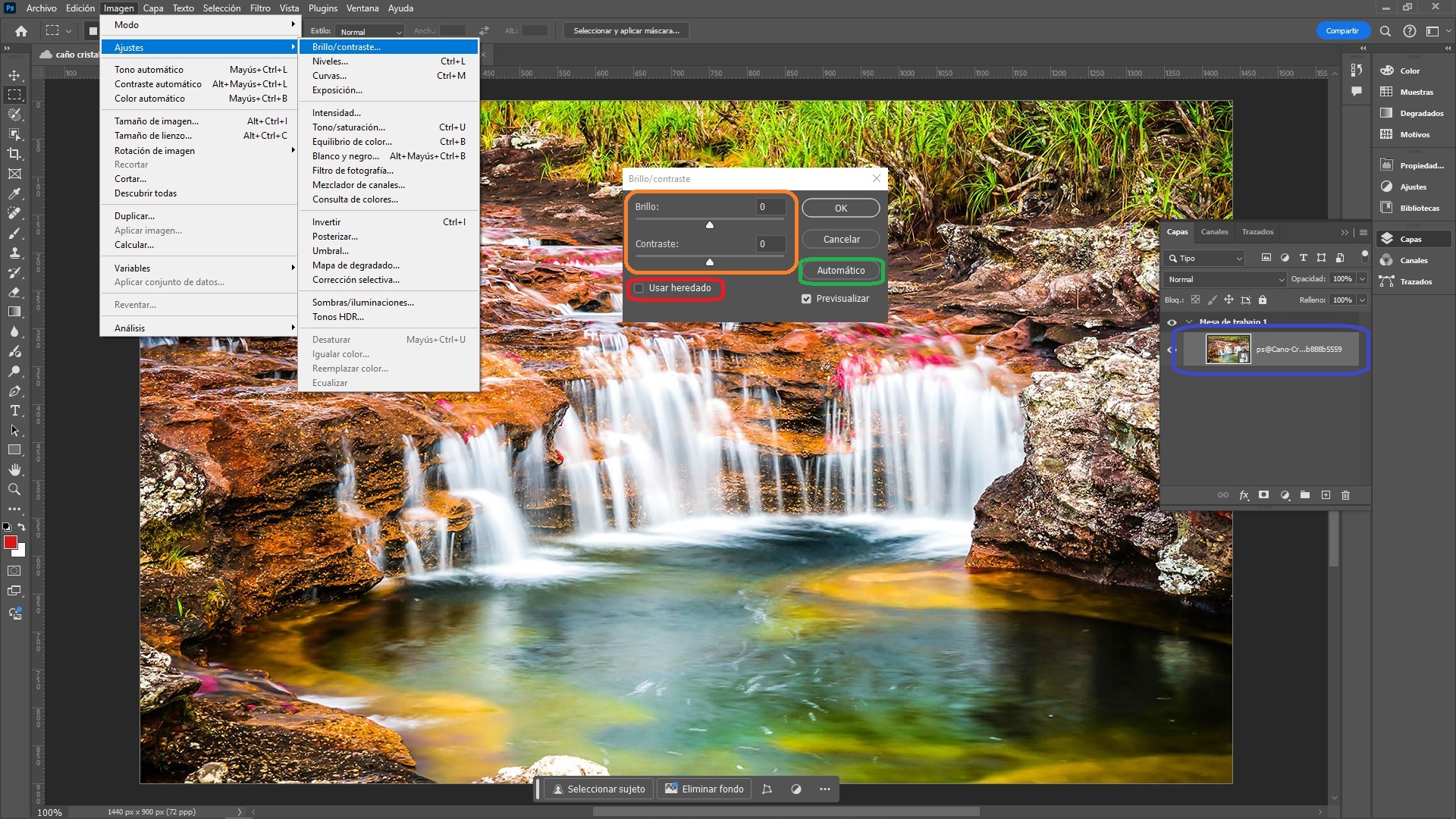This screenshot has height=819, width=1456.
Task: Open Opacidad dropdown arrow
Action: point(1362,279)
